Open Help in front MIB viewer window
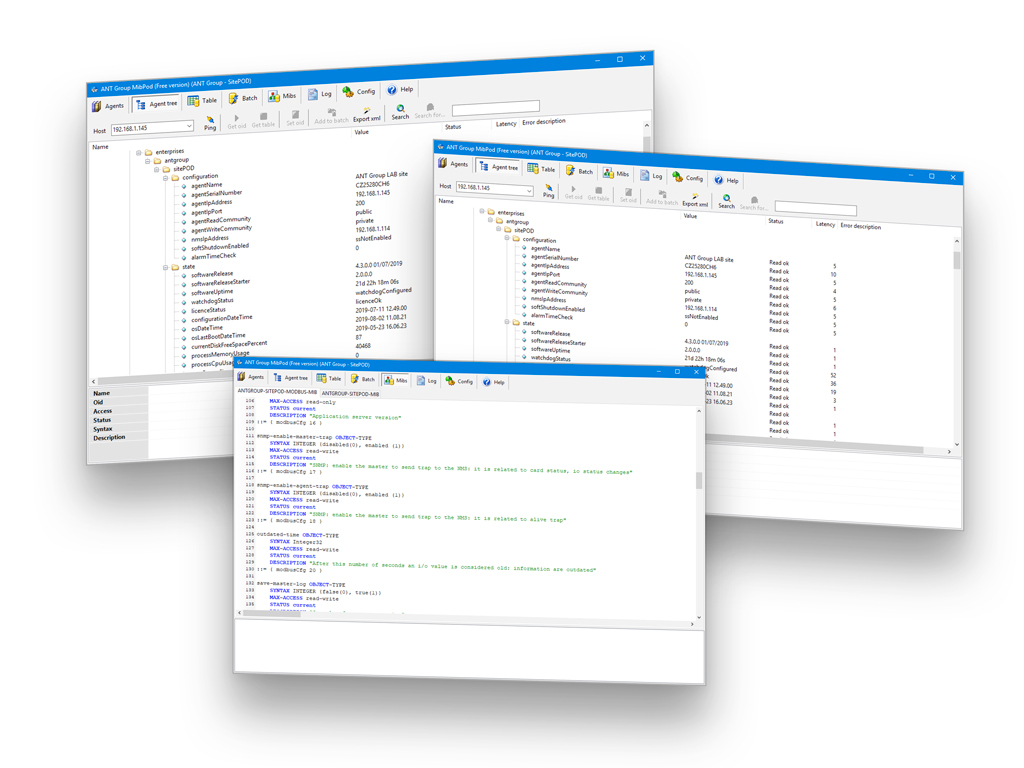The image size is (1024, 768). tap(494, 382)
